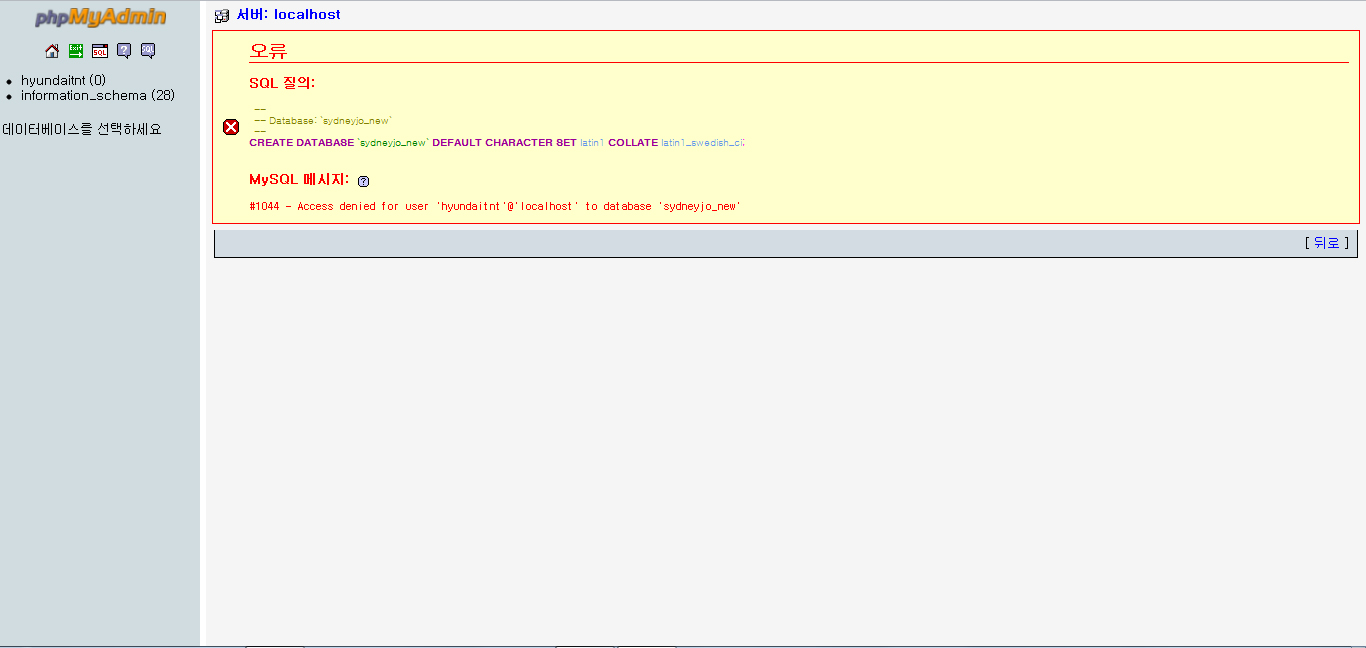Click the green Exit logout icon

76,51
